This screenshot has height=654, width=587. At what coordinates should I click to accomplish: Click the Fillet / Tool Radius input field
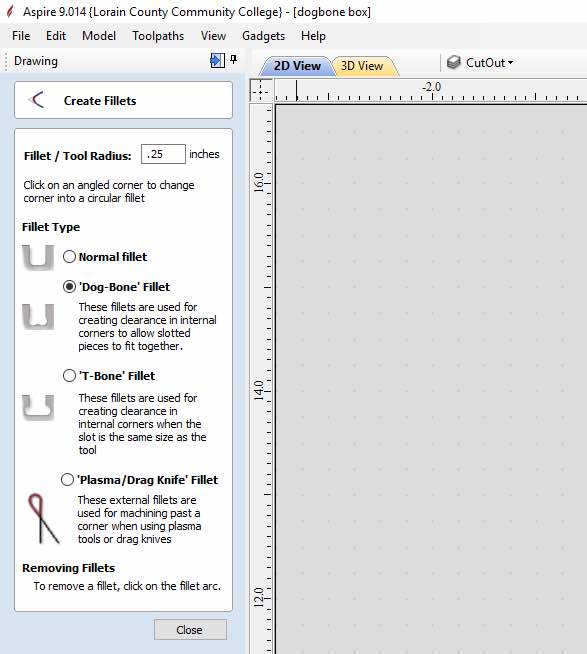[x=163, y=154]
